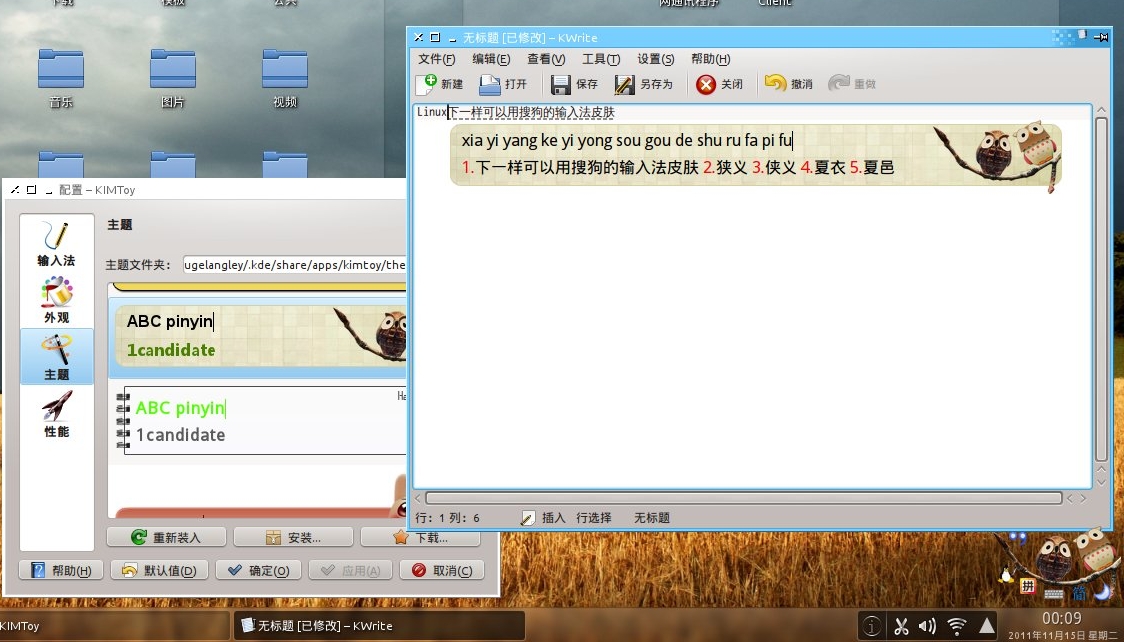Cancel the dialog with 取消(C)
1124x642 pixels.
(x=442, y=570)
